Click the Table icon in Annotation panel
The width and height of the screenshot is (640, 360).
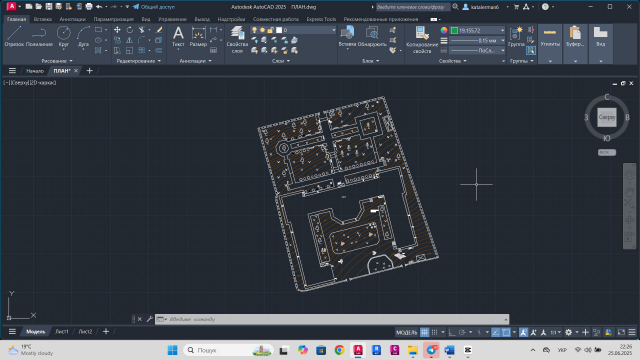213,50
